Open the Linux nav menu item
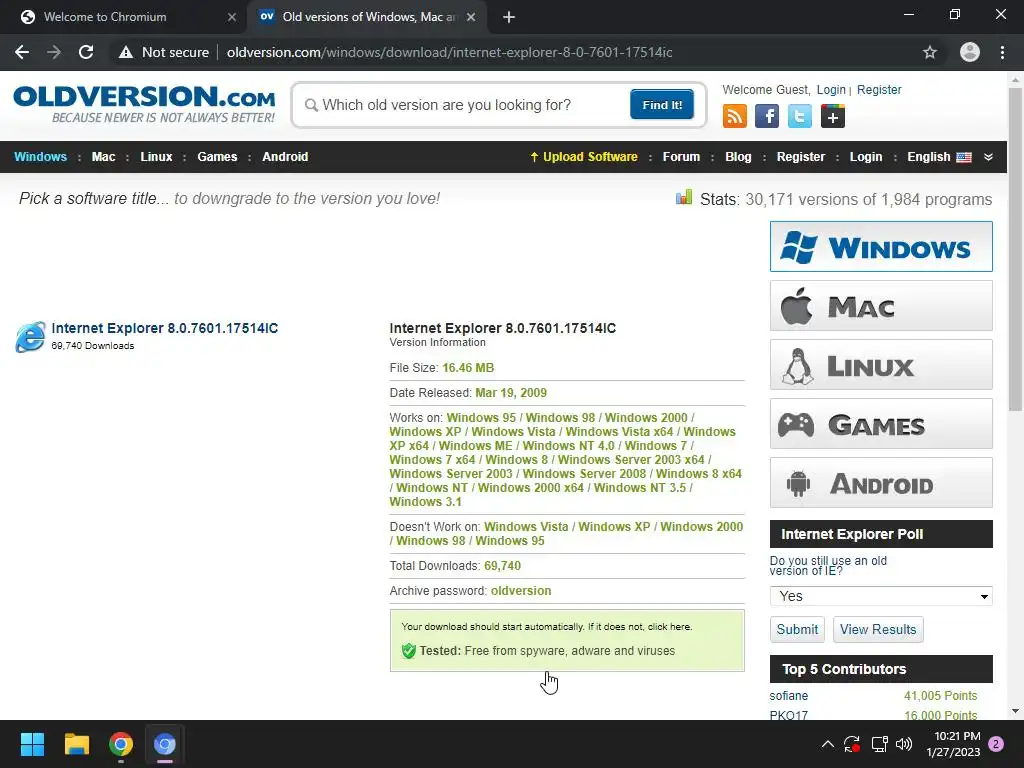Viewport: 1024px width, 768px height. [156, 157]
